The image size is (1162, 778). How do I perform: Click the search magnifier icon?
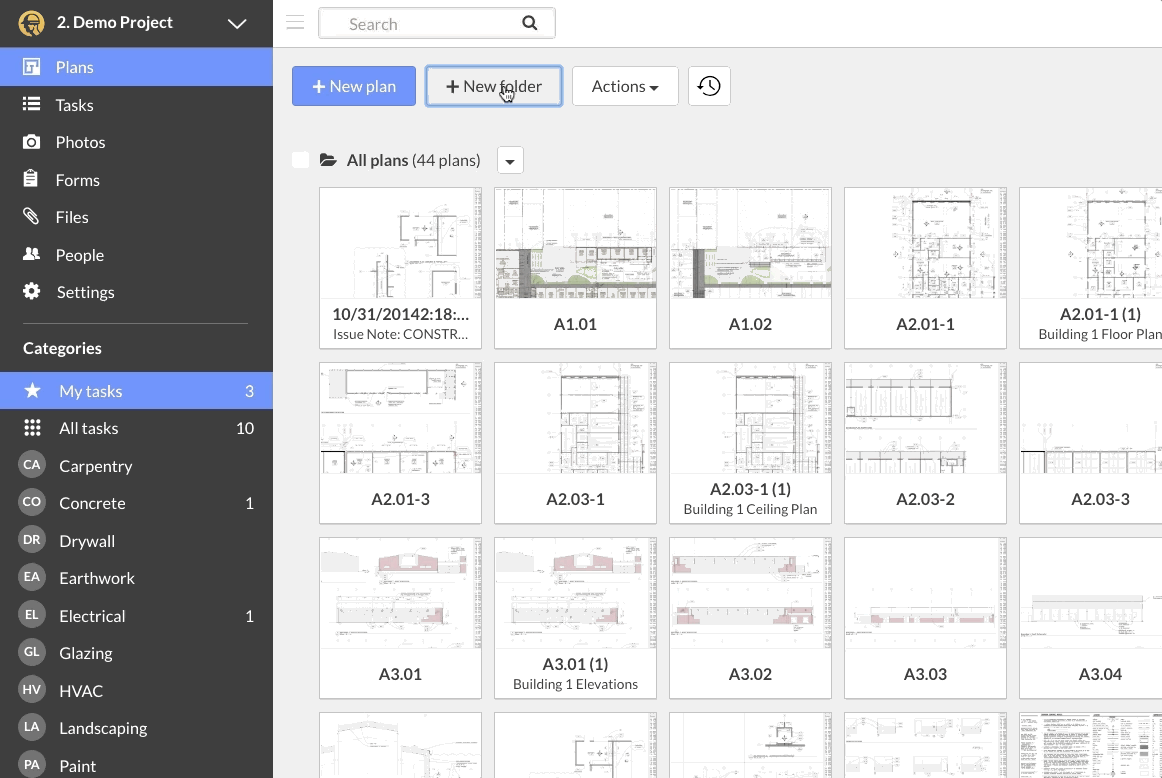tap(530, 23)
